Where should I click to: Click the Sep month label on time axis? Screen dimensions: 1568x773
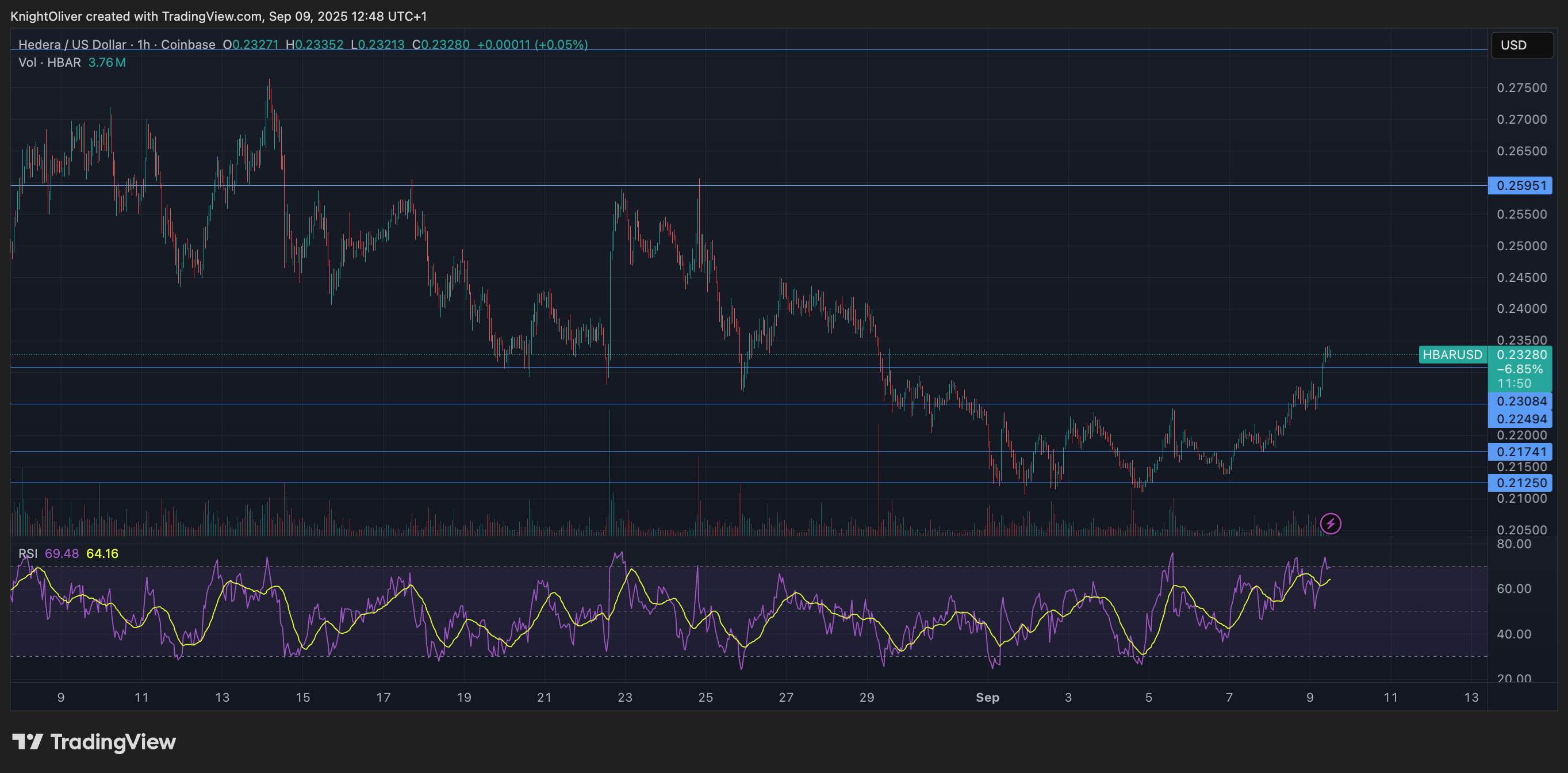pos(987,698)
